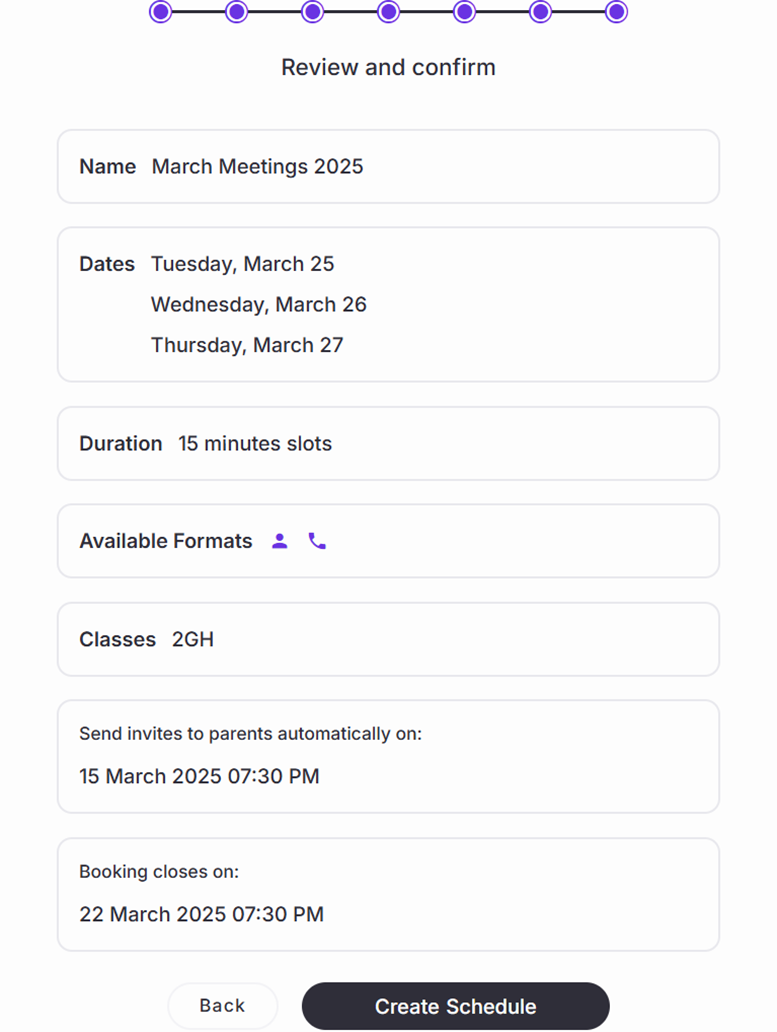Click the Create Schedule button

455,1006
